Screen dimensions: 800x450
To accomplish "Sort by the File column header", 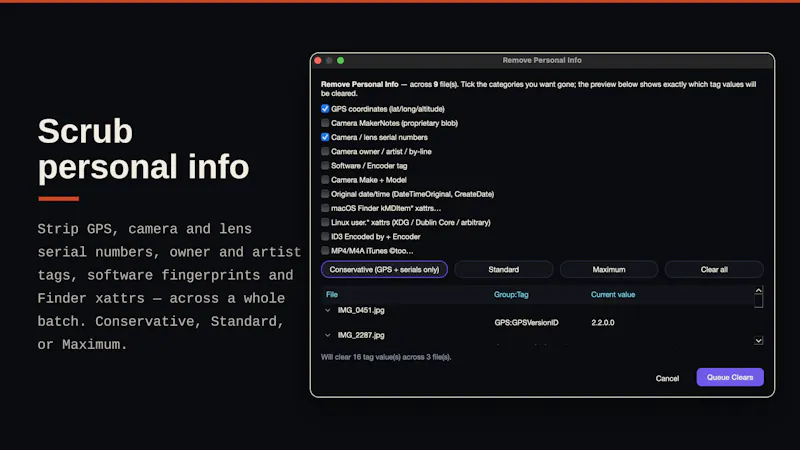I will click(x=332, y=294).
